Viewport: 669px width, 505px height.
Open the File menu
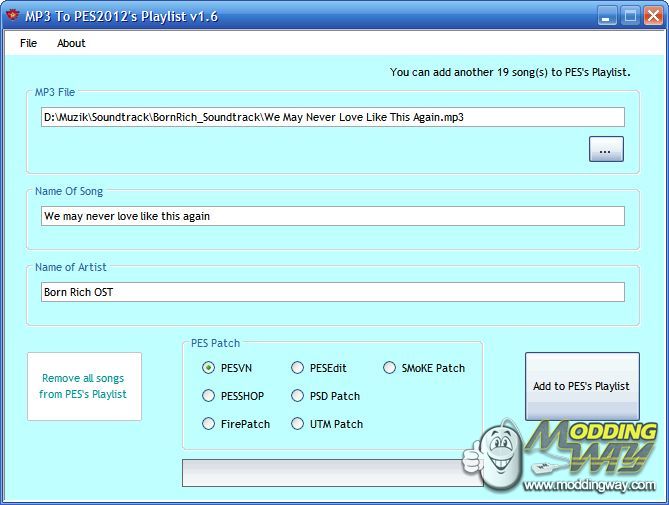[28, 43]
